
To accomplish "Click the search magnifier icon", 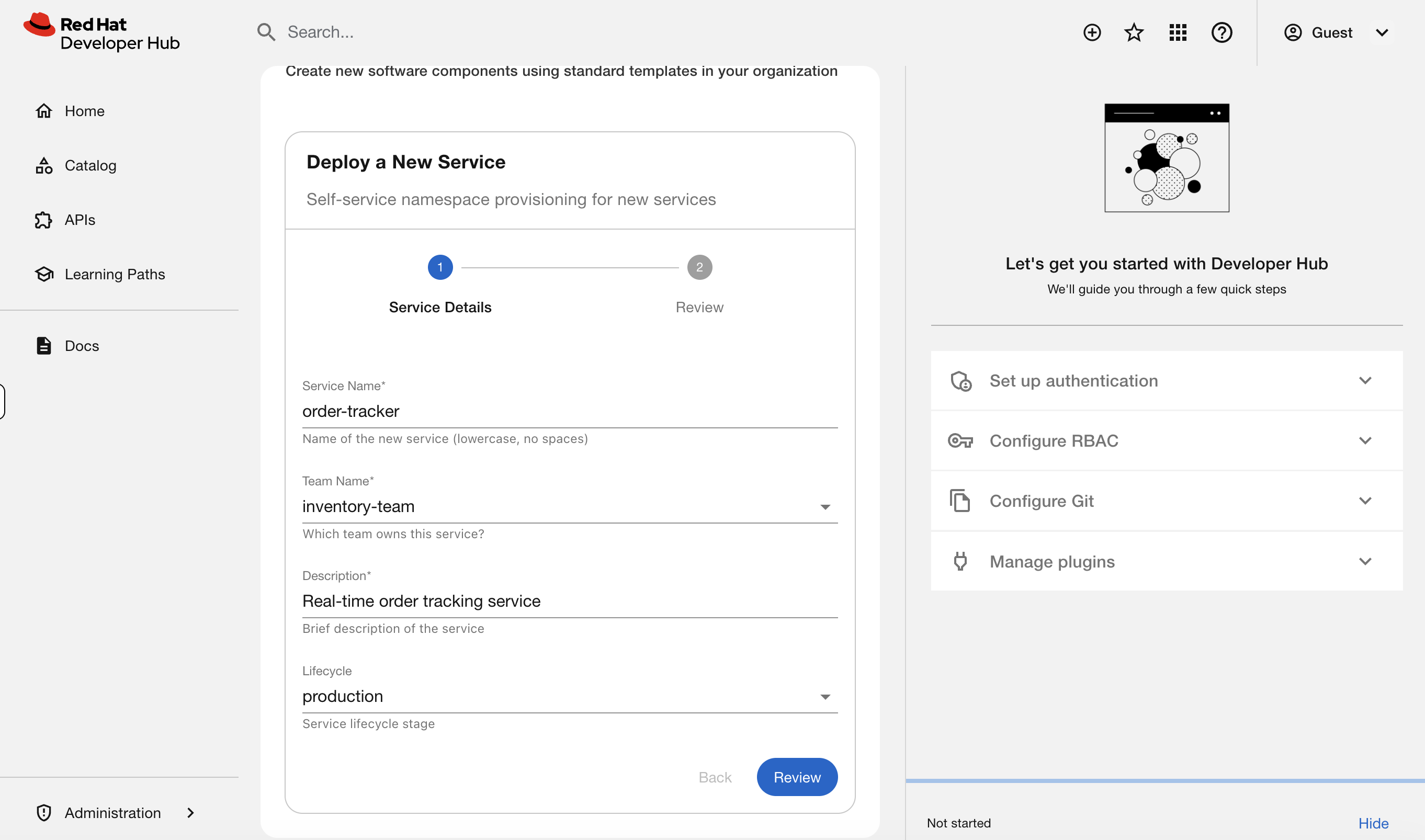I will tap(266, 32).
